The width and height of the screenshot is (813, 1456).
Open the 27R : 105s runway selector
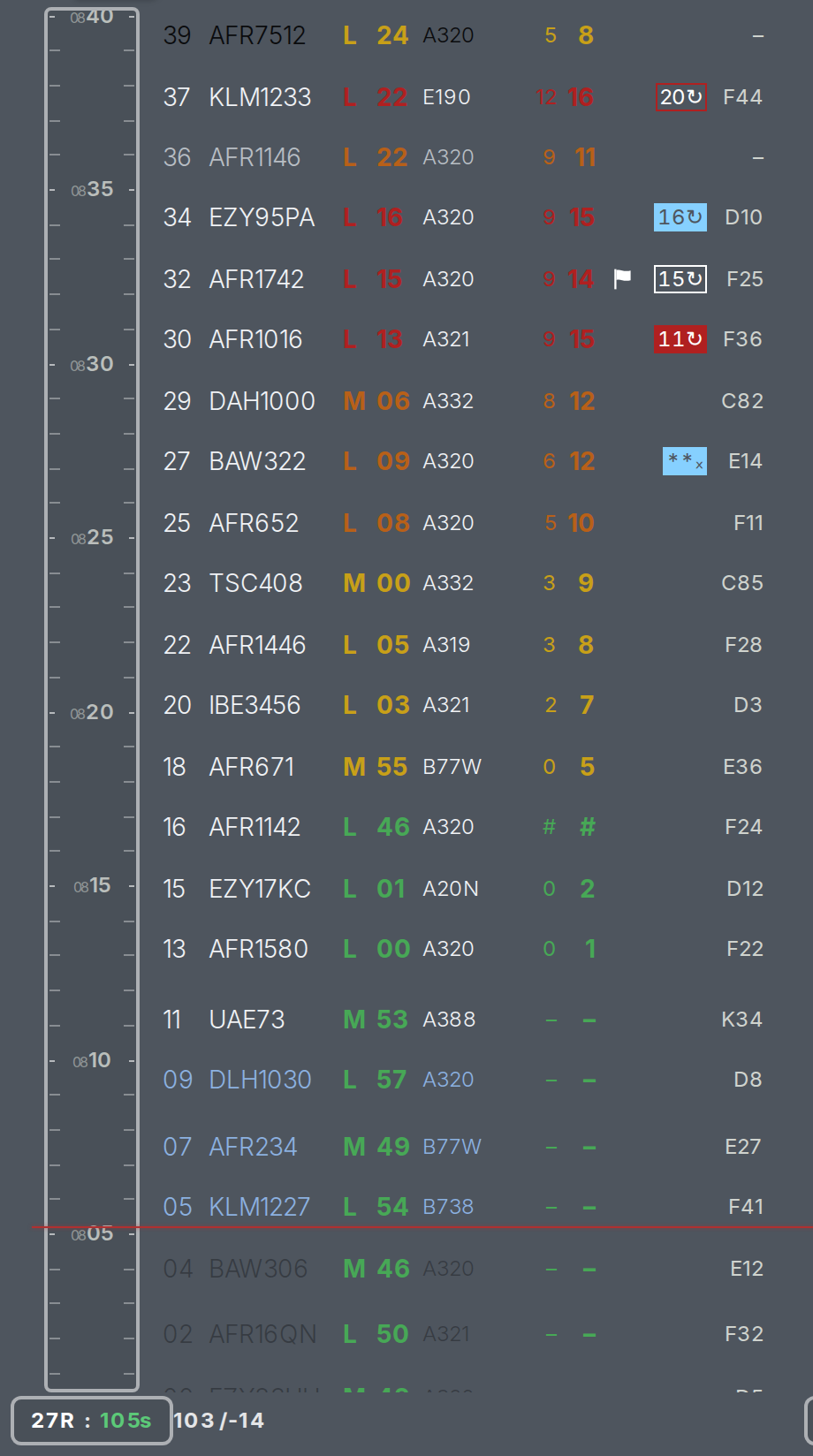click(x=92, y=1421)
